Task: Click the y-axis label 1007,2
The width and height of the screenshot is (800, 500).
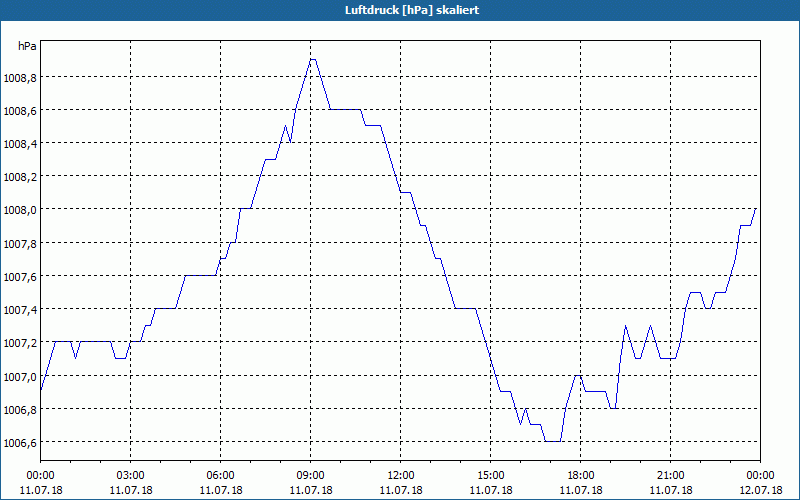Action: [20, 343]
